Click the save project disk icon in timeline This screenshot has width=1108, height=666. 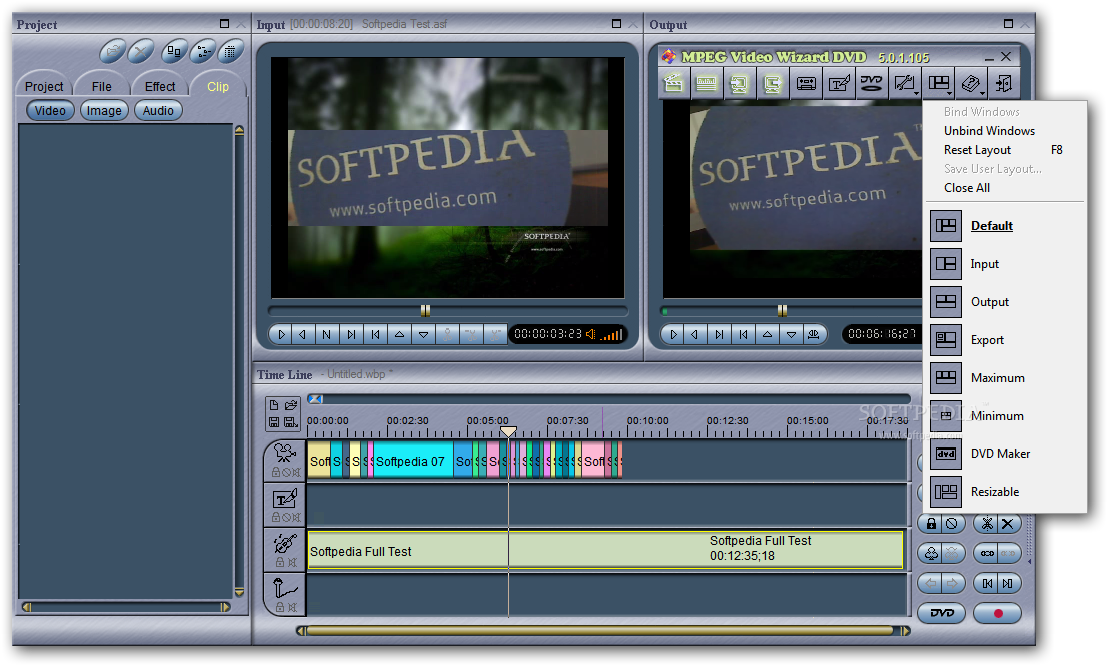point(274,422)
